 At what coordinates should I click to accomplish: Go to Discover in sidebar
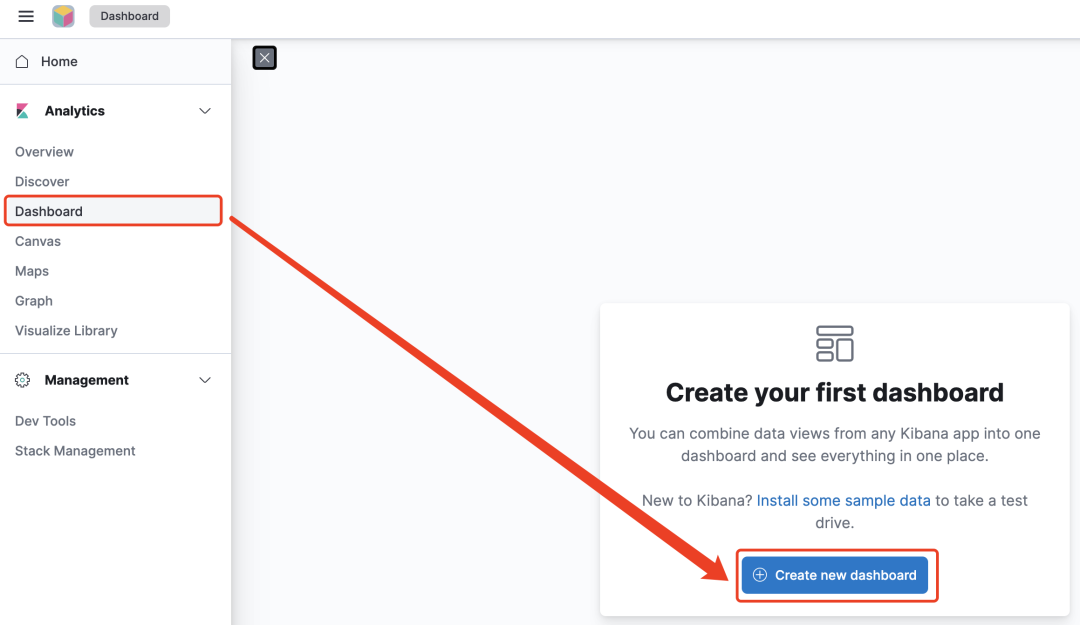click(42, 182)
